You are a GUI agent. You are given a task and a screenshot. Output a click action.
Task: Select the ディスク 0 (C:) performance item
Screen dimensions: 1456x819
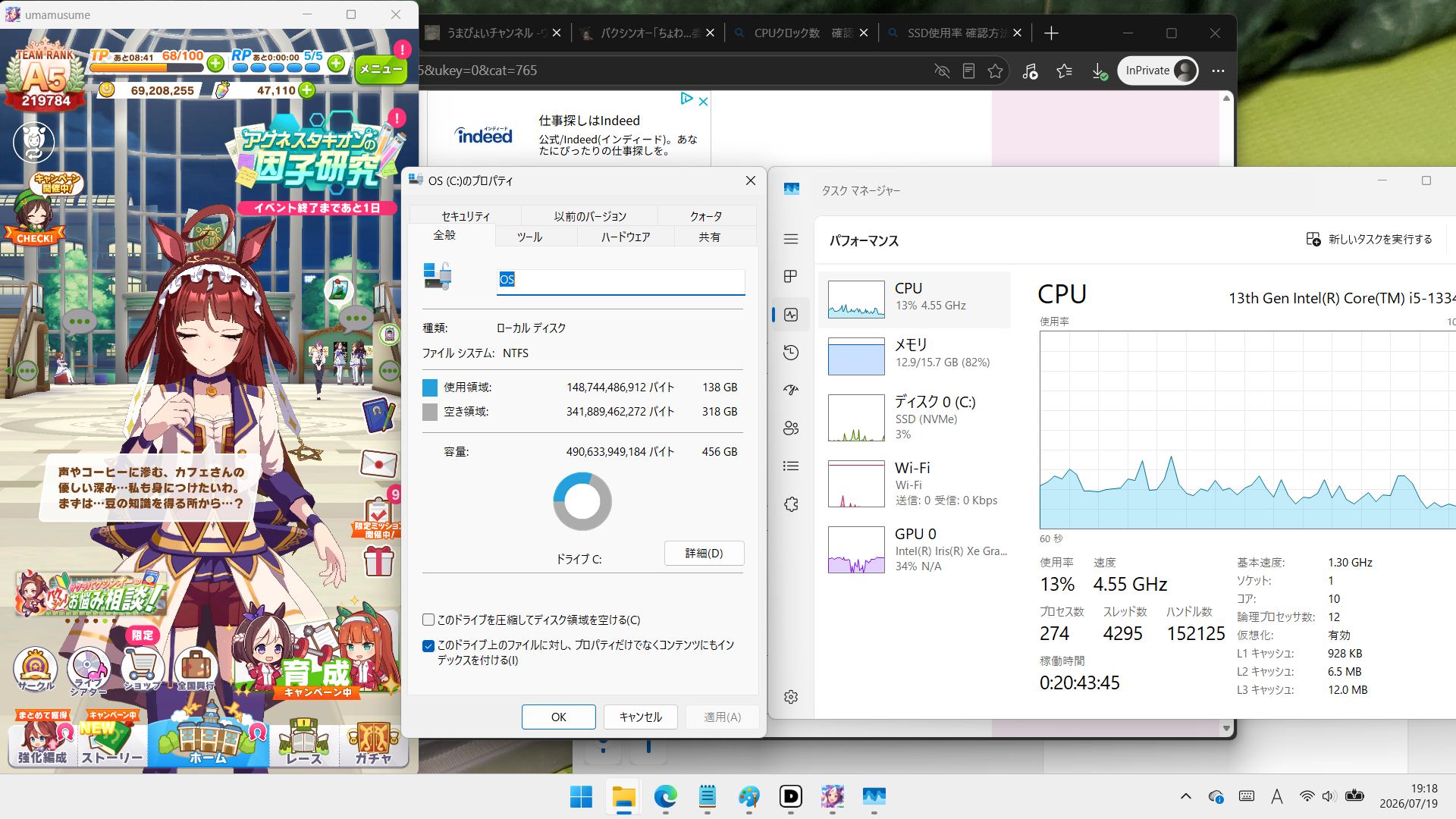[x=915, y=418]
